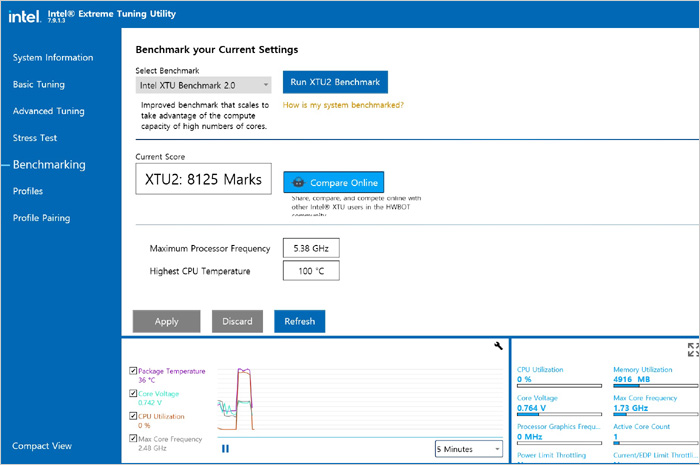Select Benchmarking in the sidebar
The width and height of the screenshot is (700, 465).
49,165
